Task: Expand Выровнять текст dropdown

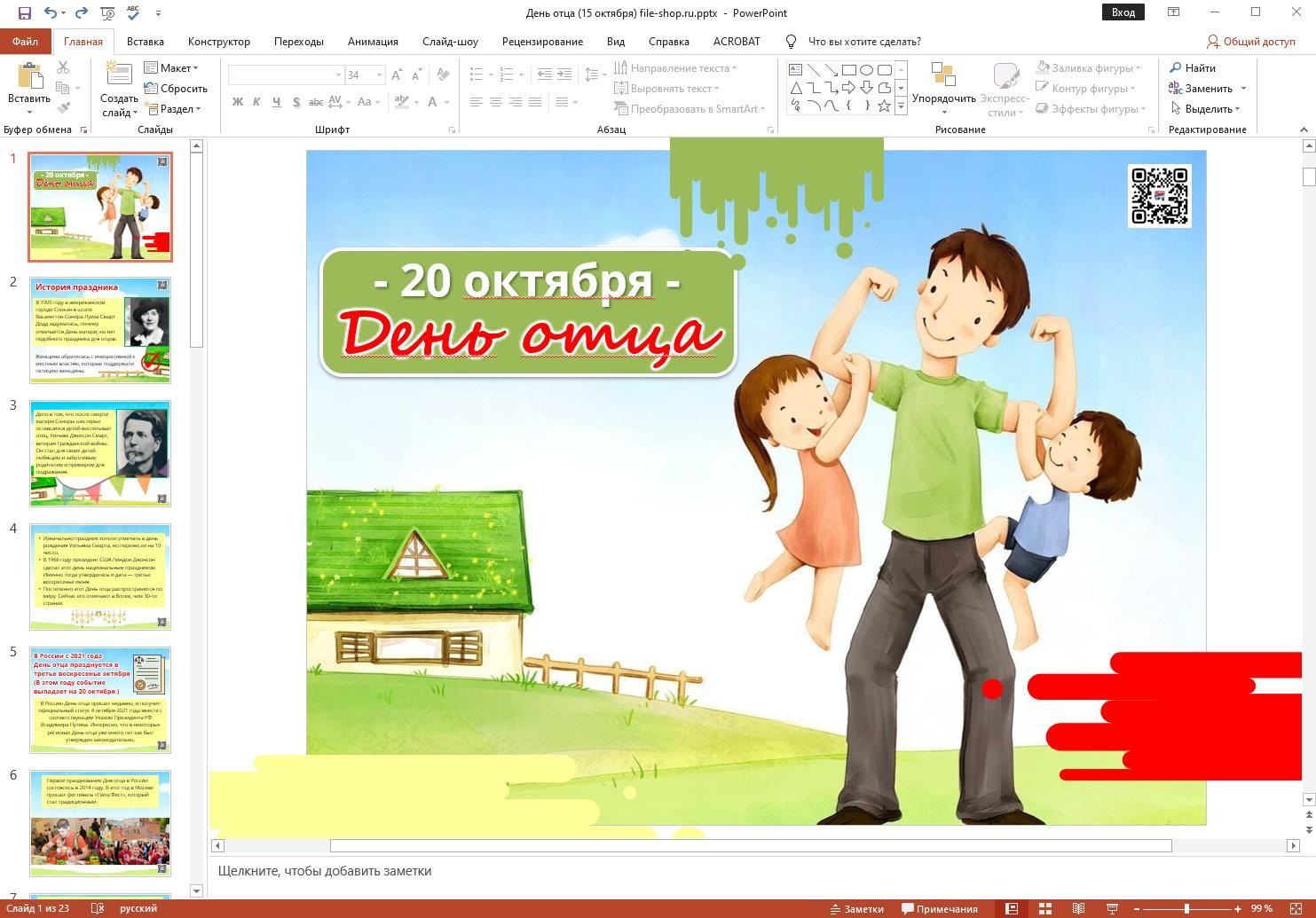Action: point(666,89)
